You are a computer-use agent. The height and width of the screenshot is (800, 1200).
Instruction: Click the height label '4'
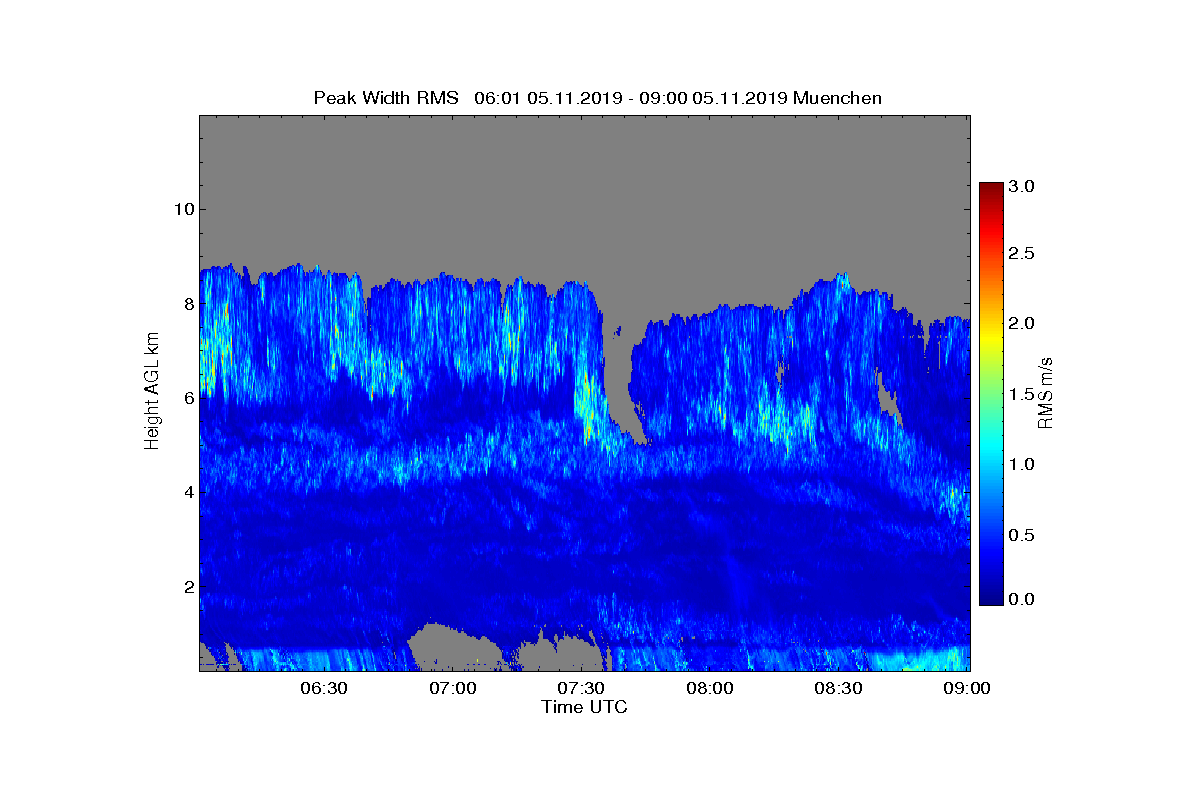coord(188,492)
